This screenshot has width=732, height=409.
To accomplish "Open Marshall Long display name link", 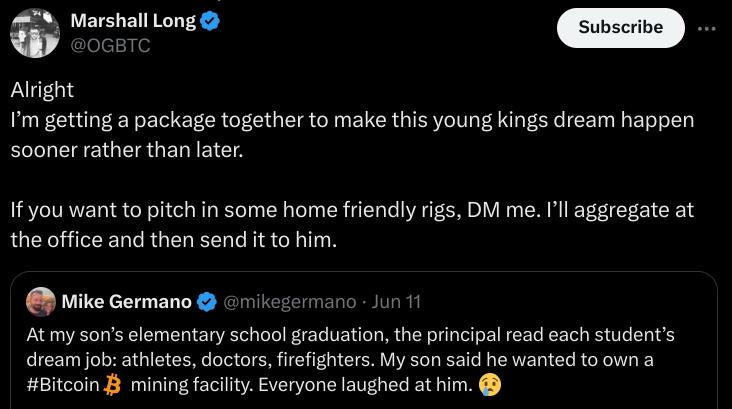I will (133, 21).
